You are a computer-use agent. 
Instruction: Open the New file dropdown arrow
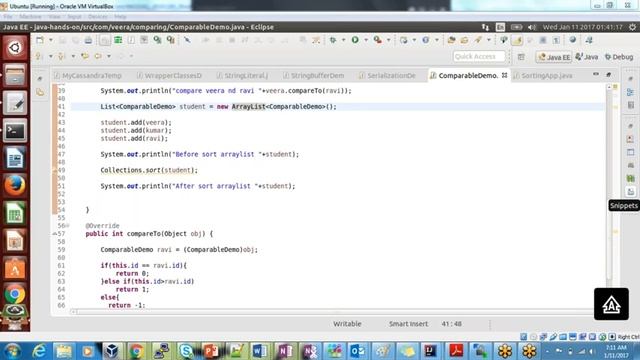click(51, 40)
